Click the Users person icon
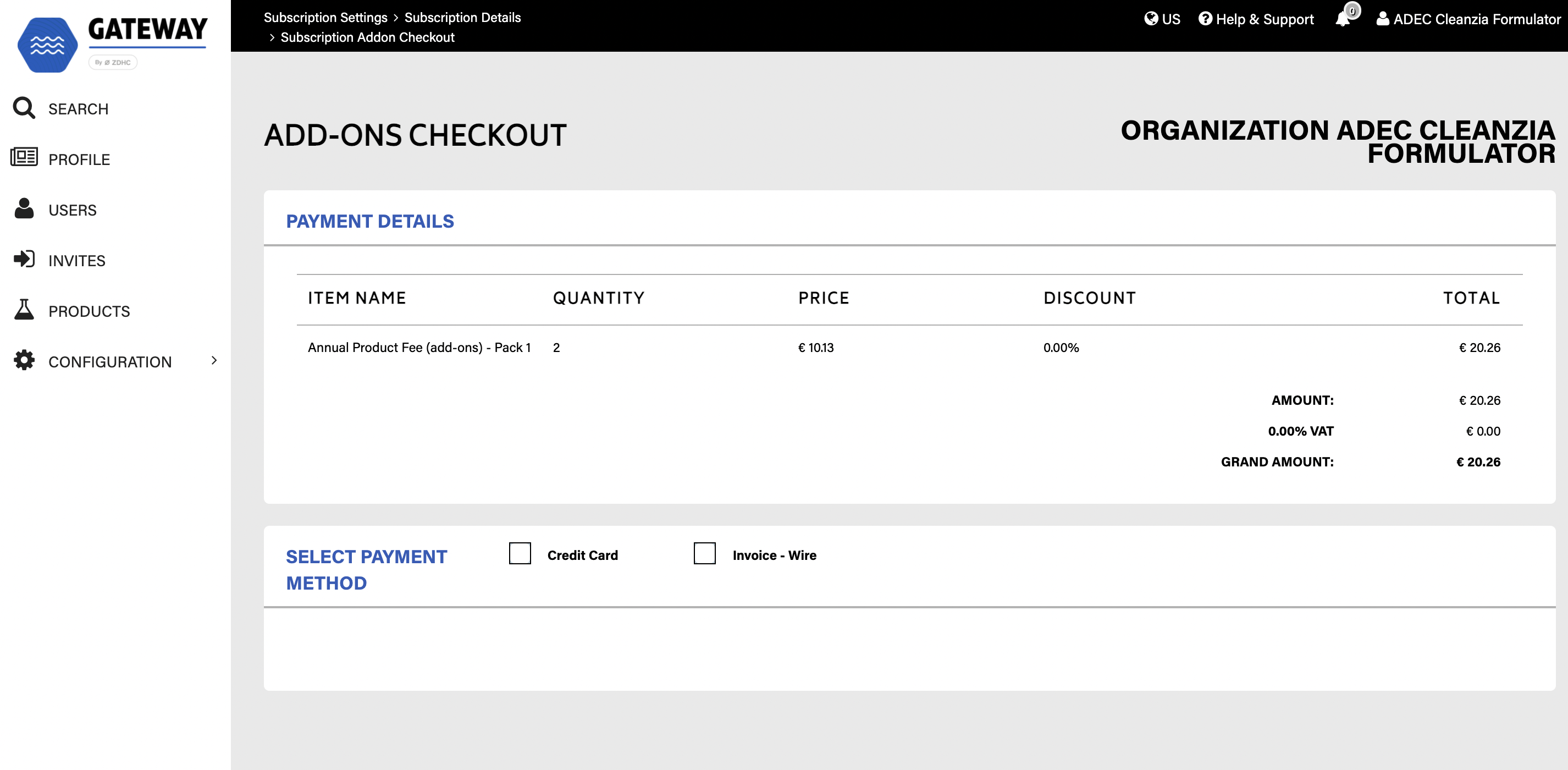1568x770 pixels. (x=24, y=208)
